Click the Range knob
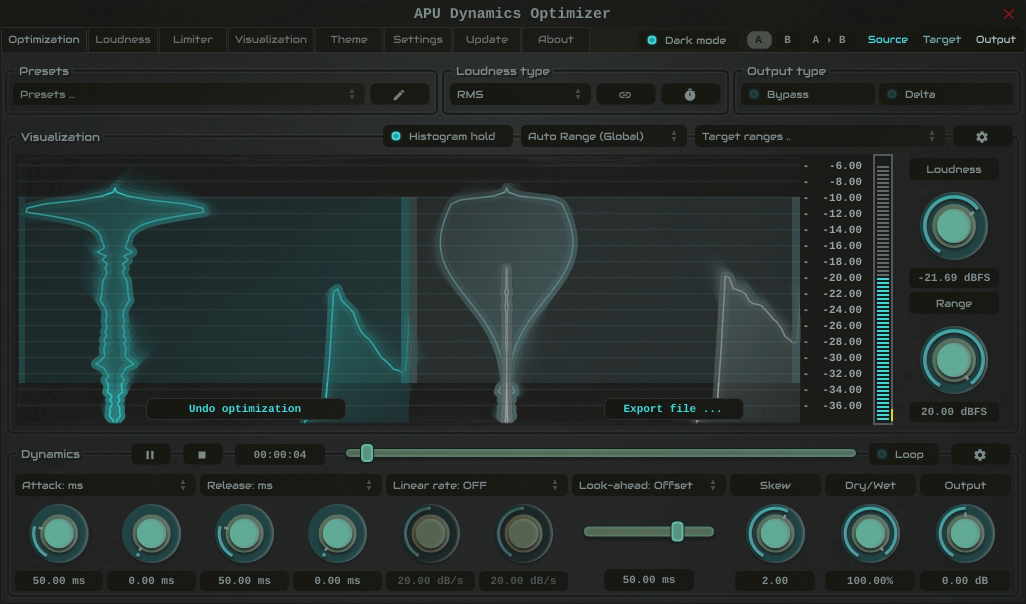This screenshot has height=604, width=1026. pyautogui.click(x=953, y=361)
